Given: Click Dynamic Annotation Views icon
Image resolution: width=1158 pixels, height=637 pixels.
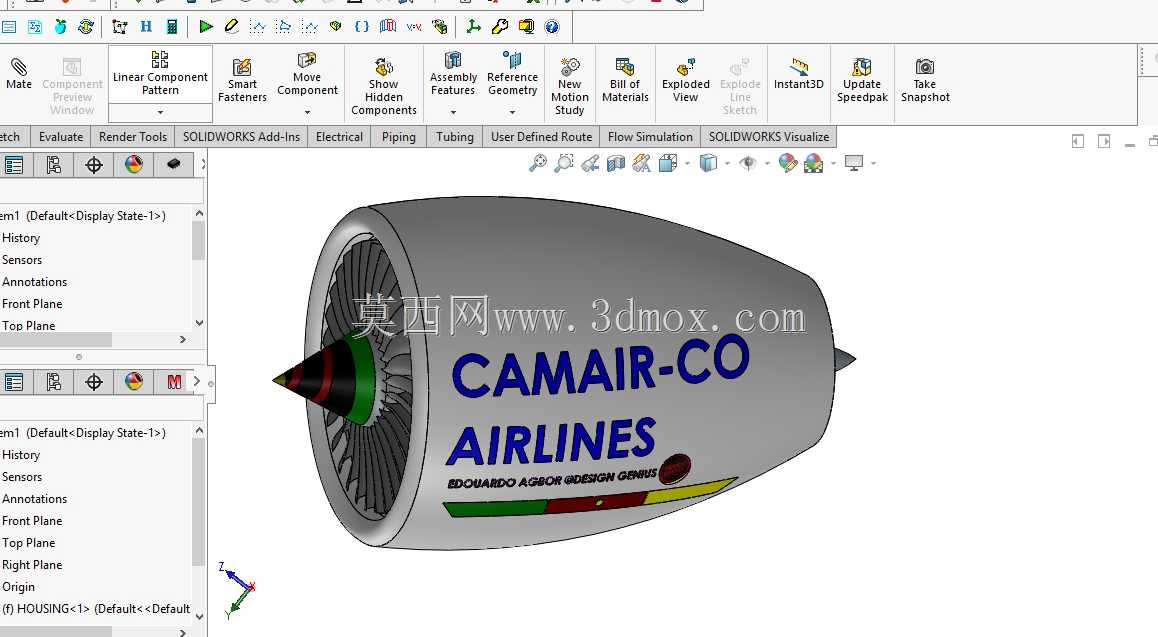Looking at the screenshot, I should (x=641, y=163).
